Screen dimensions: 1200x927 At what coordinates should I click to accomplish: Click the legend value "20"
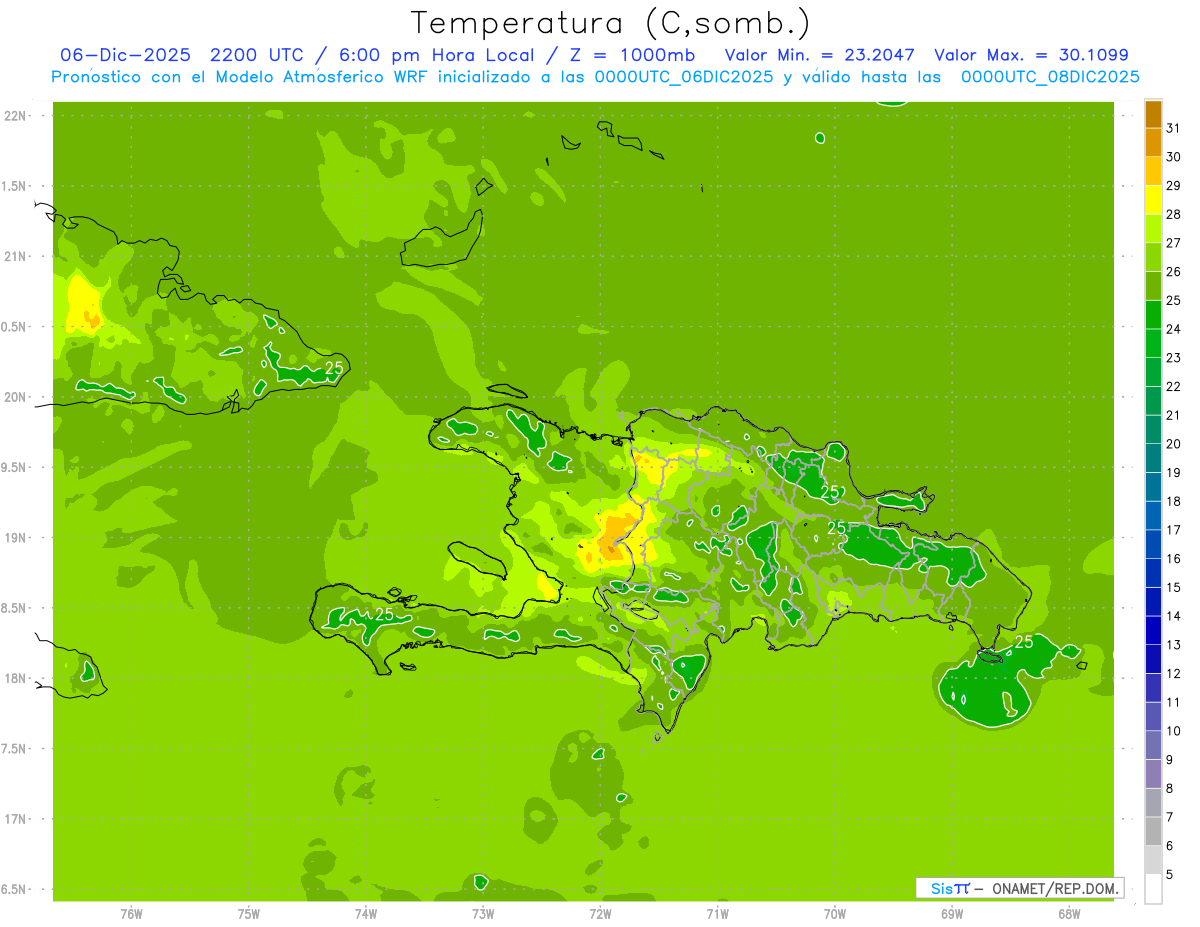[x=1174, y=444]
